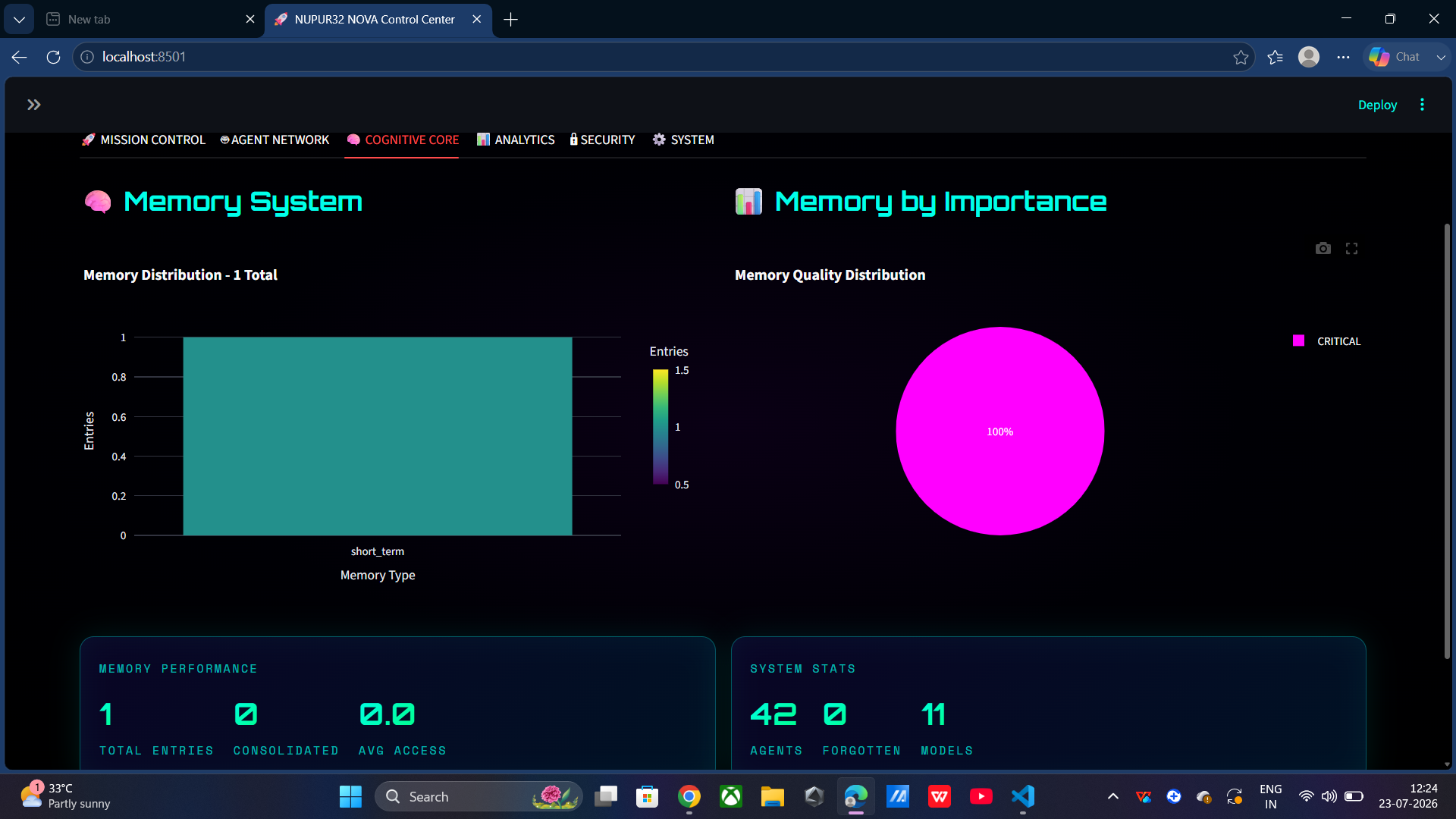Open the WPS Office taskbar icon

(x=939, y=796)
